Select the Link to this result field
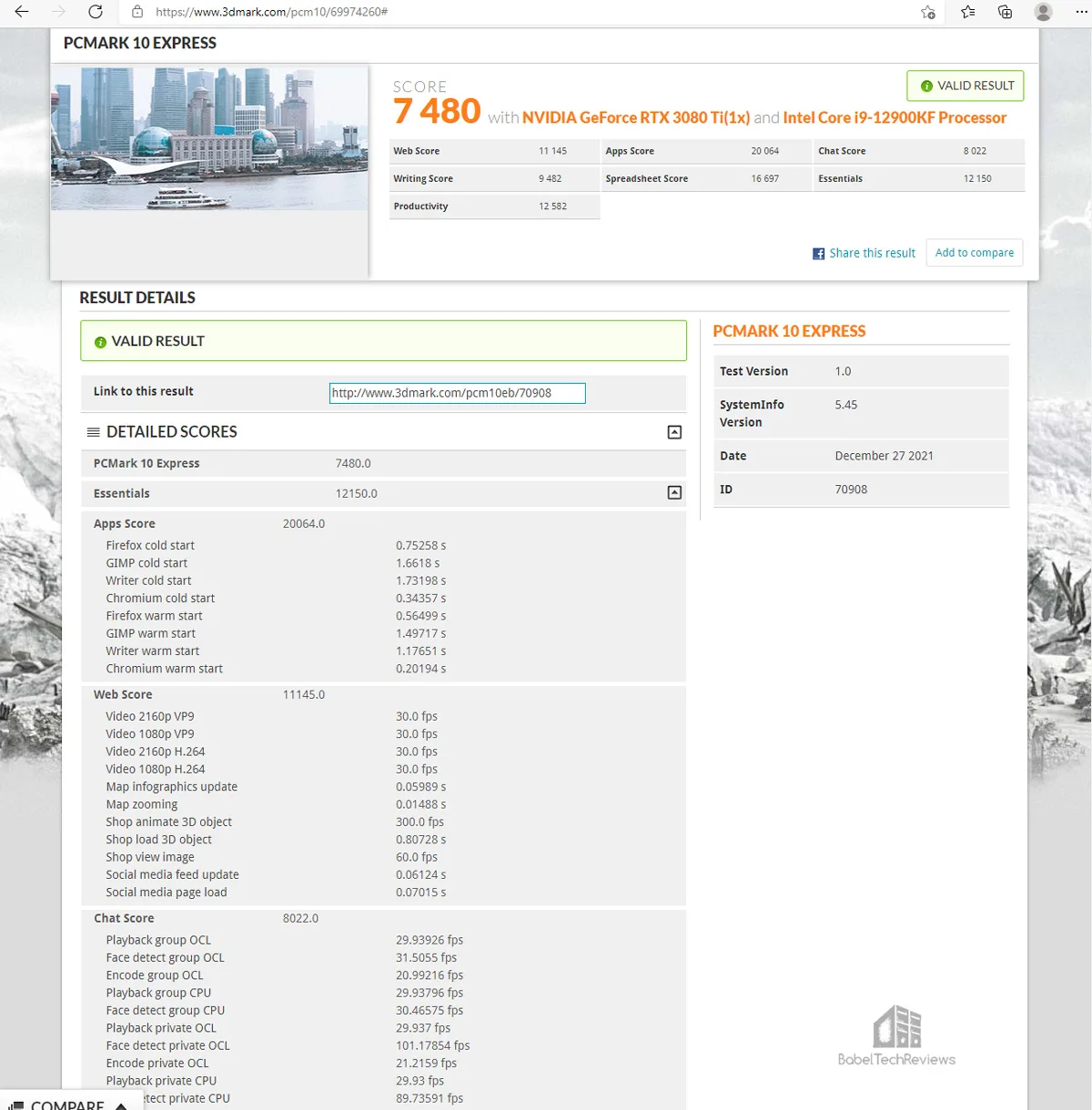This screenshot has height=1110, width=1092. (x=457, y=393)
